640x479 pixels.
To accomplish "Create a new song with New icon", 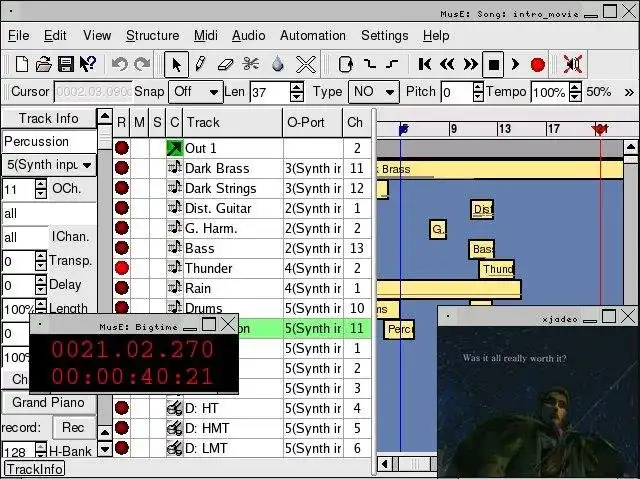I will click(22, 64).
